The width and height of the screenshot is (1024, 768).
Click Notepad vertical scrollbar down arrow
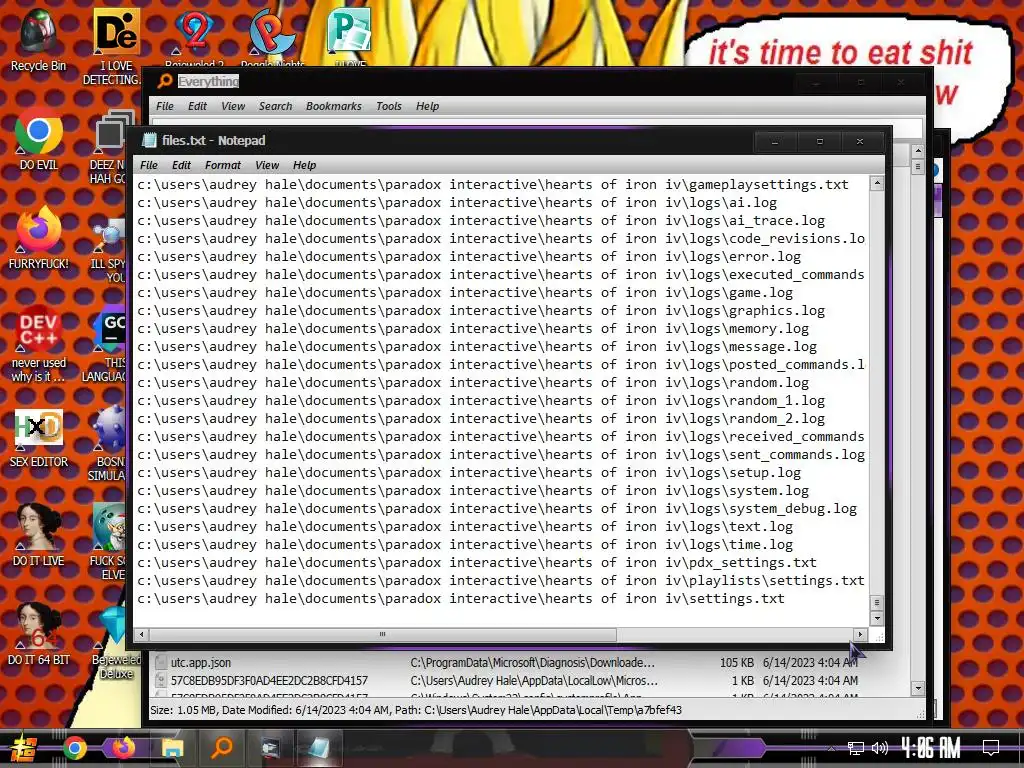pos(877,618)
